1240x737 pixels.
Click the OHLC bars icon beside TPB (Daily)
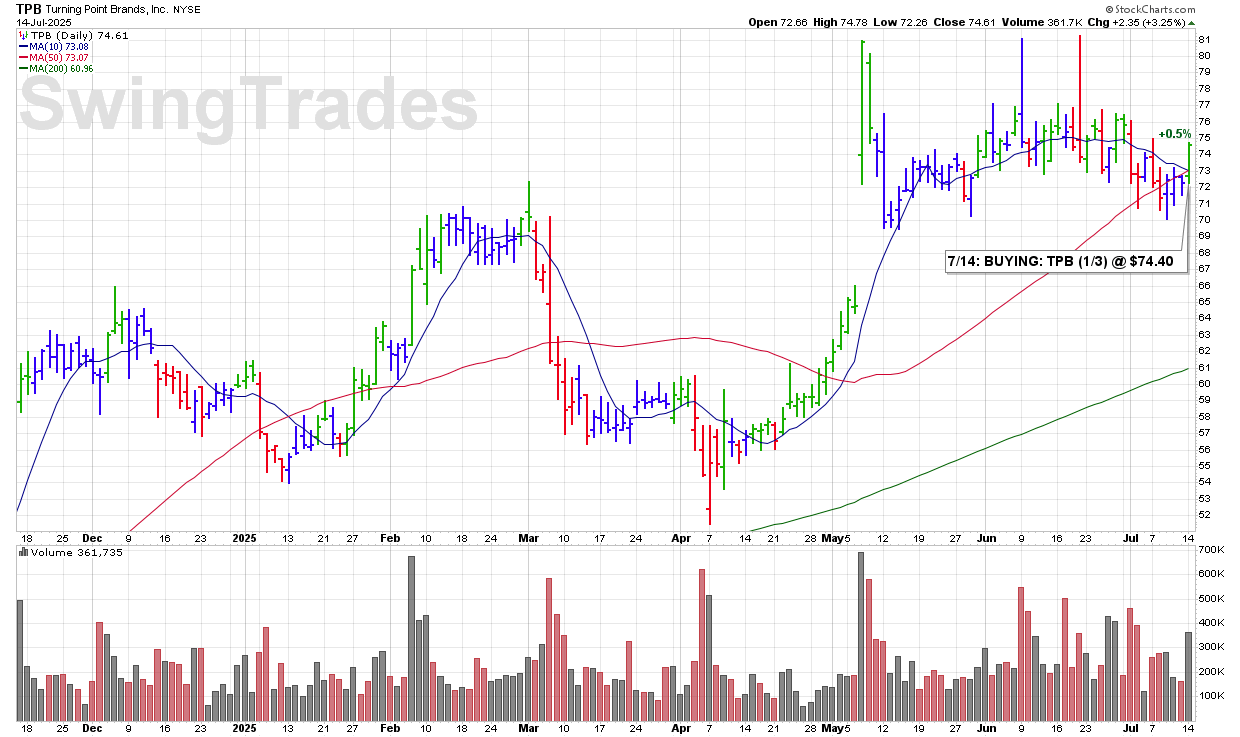[x=22, y=35]
